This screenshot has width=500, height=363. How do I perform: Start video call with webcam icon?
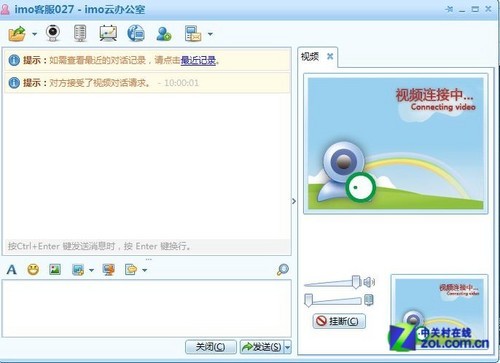[x=53, y=33]
